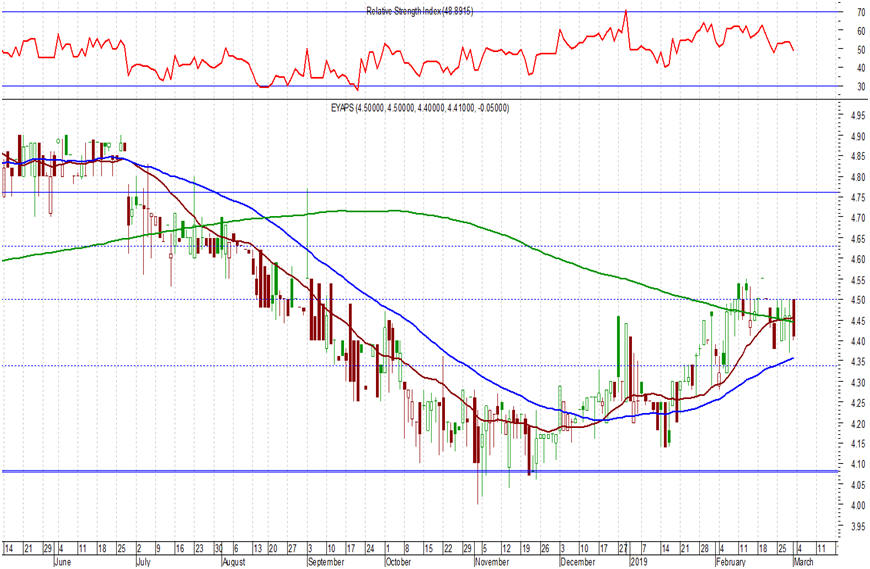
Task: Click the 3.95 price axis label
Action: (858, 526)
